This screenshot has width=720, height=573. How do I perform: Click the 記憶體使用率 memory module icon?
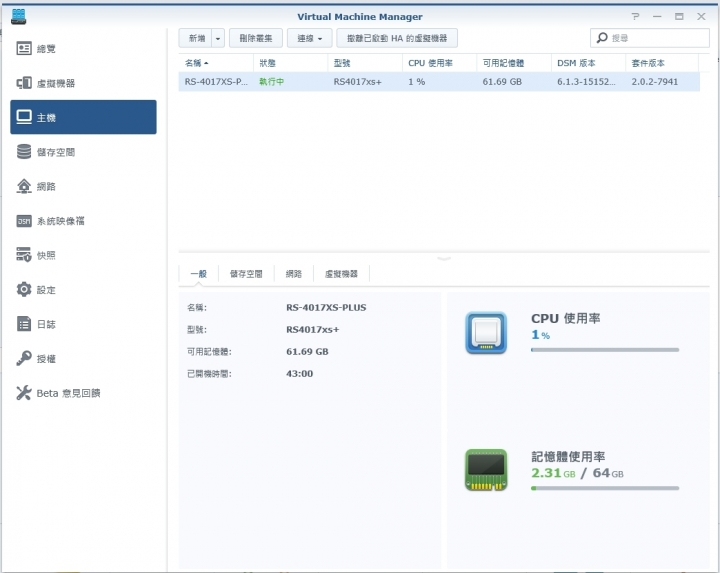(x=486, y=470)
